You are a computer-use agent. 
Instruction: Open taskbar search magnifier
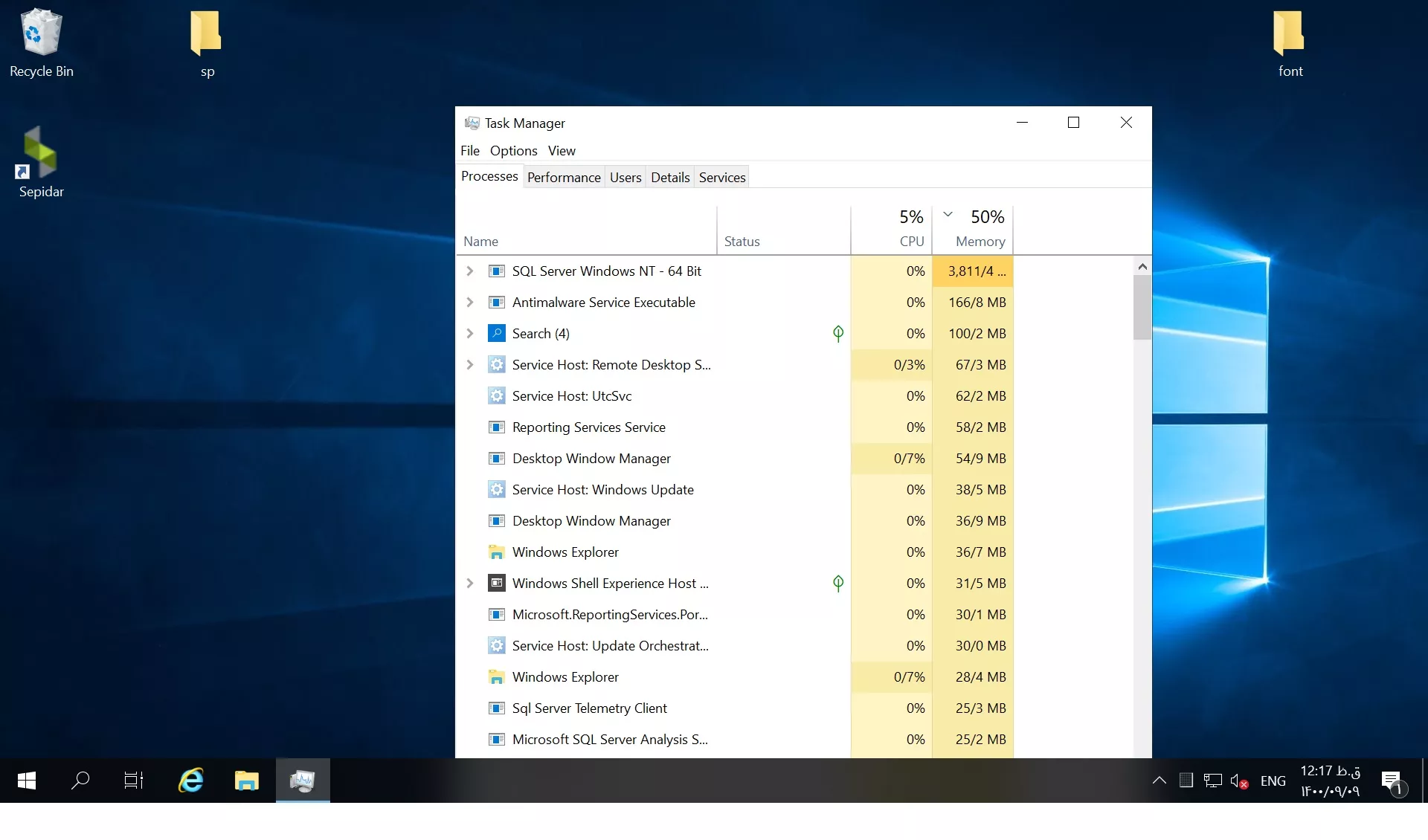[80, 781]
